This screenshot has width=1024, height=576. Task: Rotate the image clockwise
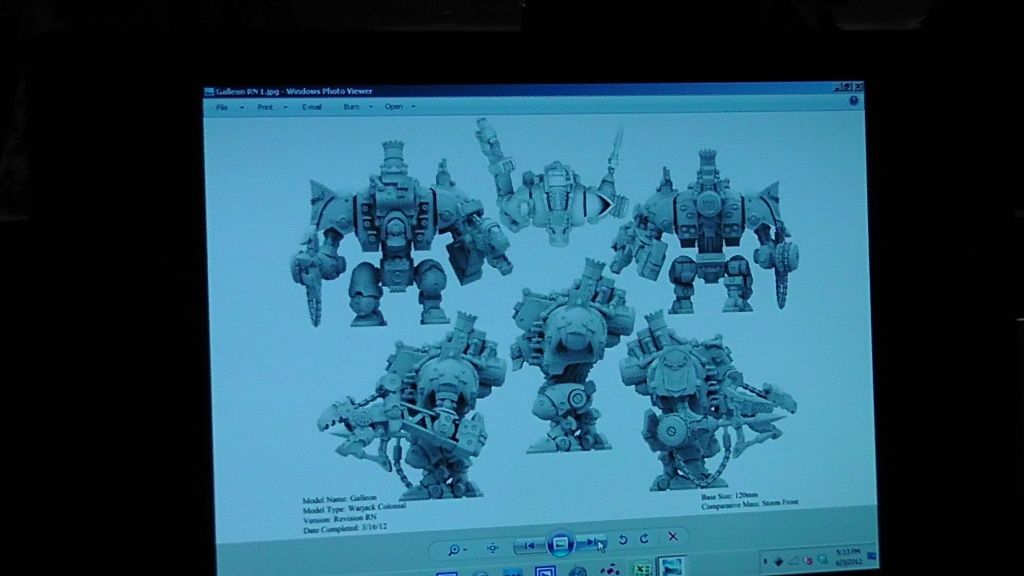(x=645, y=538)
